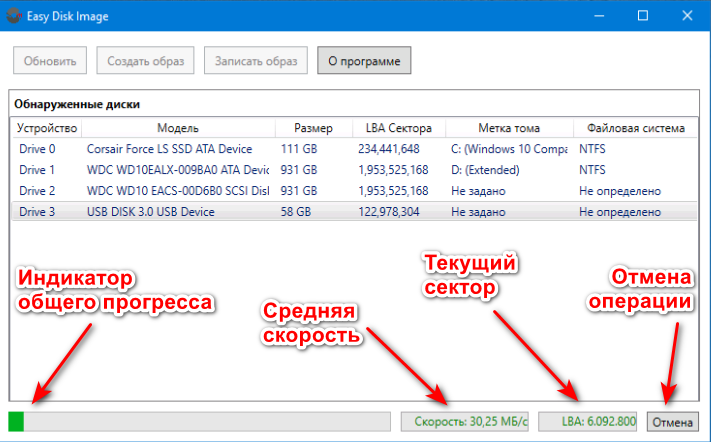Click the Метка тома column header

point(509,128)
